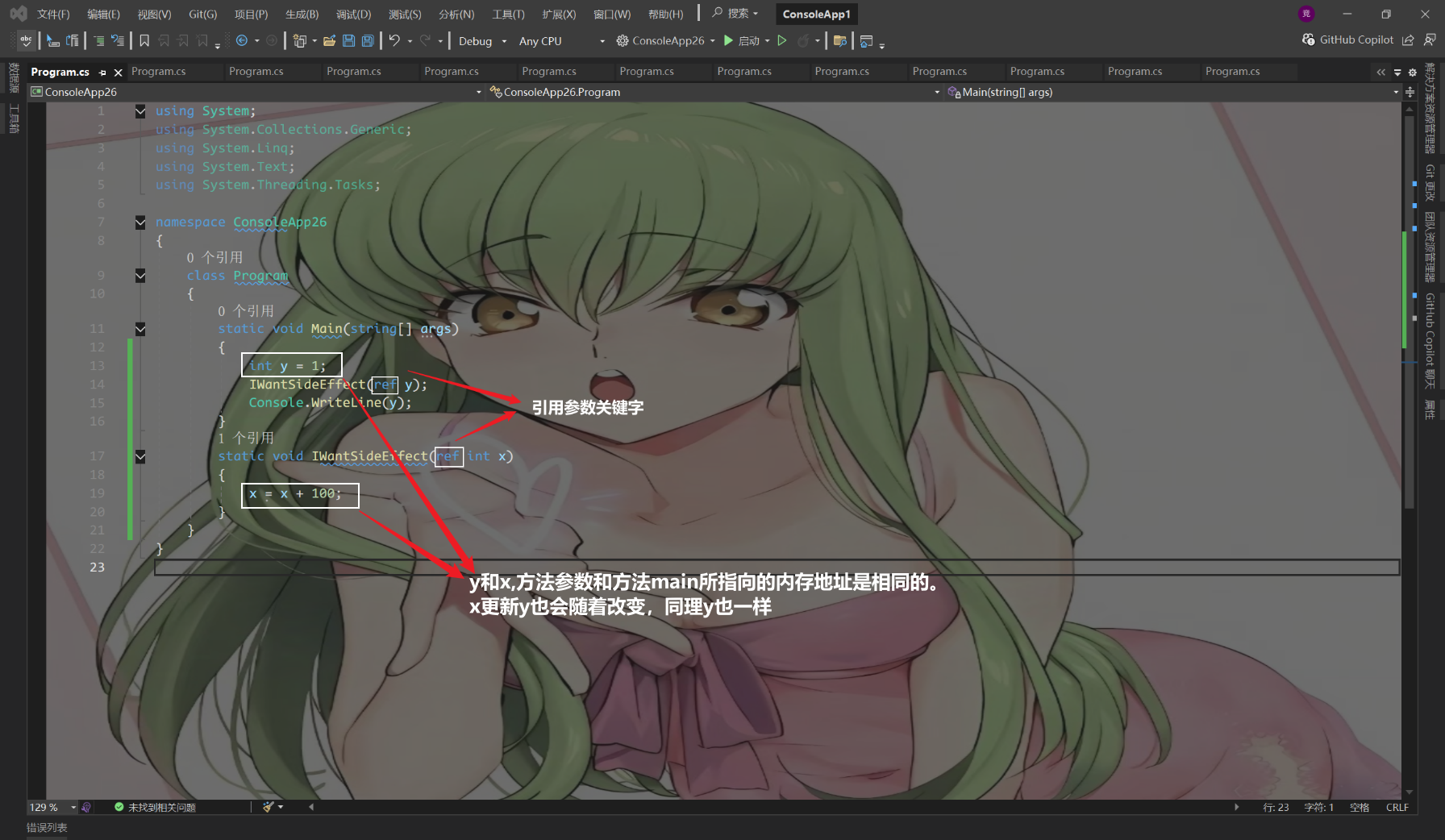Image resolution: width=1445 pixels, height=840 pixels.
Task: Open the 工具(T) menu
Action: (508, 14)
